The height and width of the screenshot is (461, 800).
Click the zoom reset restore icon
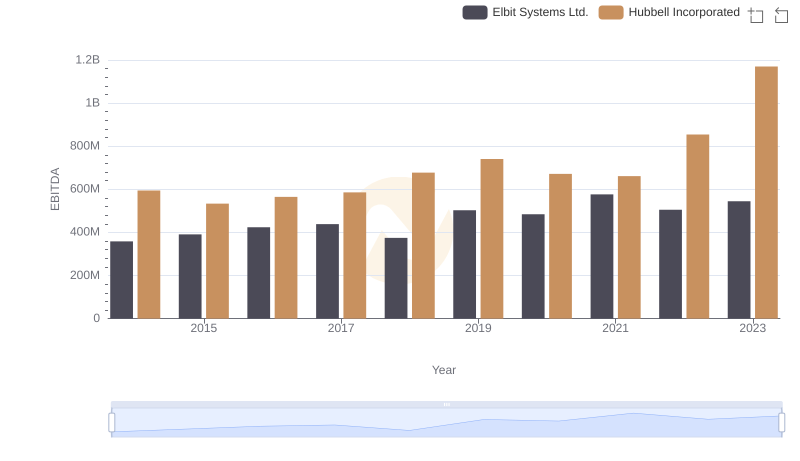(x=781, y=15)
